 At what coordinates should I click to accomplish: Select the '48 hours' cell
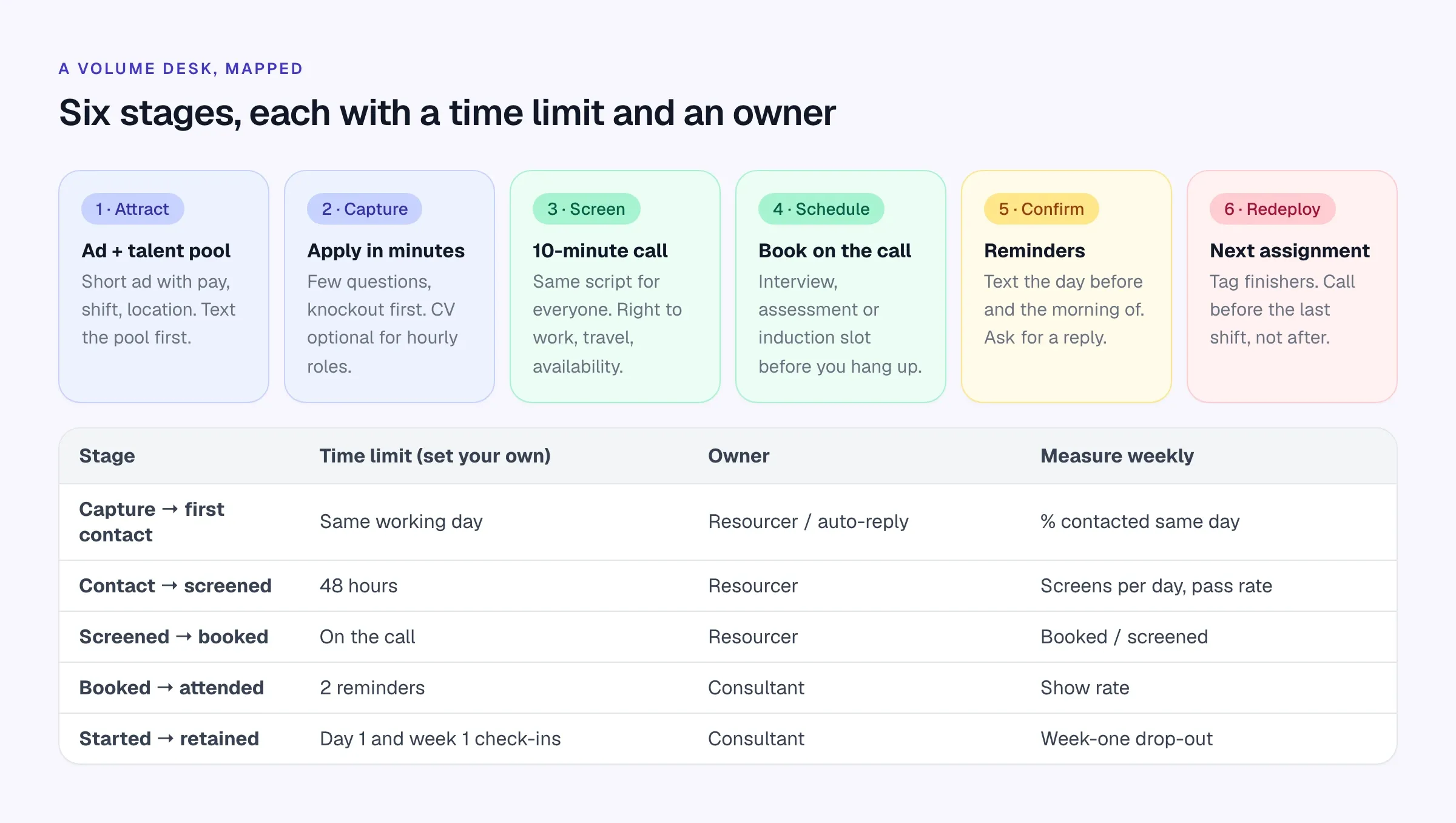359,586
